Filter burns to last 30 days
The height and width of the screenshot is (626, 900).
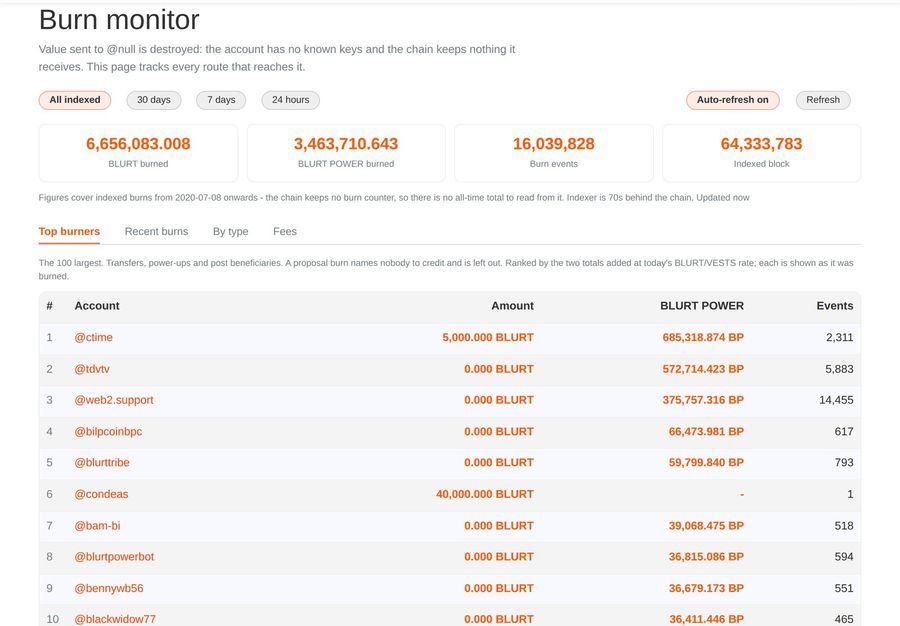point(154,100)
